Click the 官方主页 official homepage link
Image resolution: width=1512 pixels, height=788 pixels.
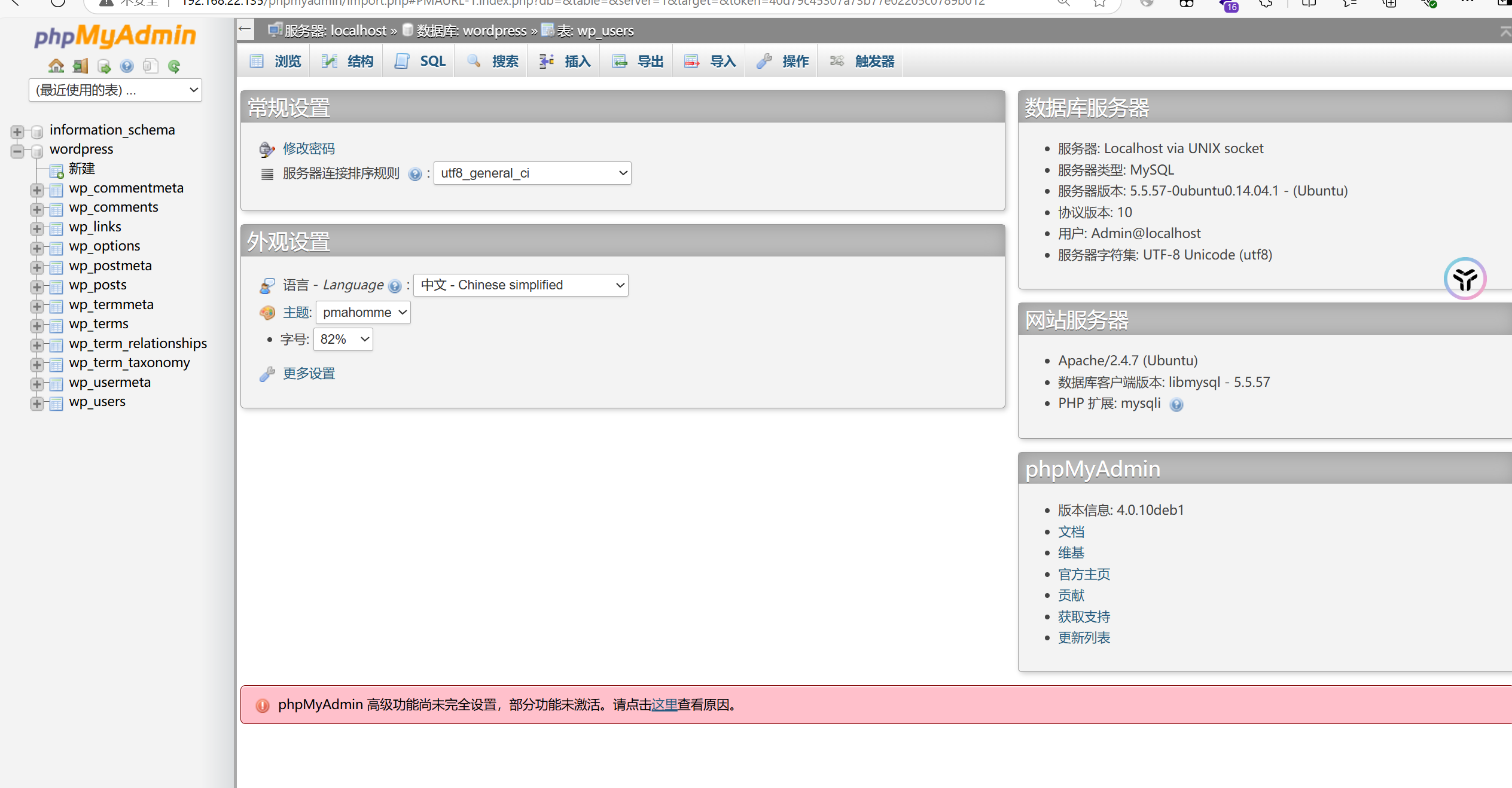(1084, 575)
